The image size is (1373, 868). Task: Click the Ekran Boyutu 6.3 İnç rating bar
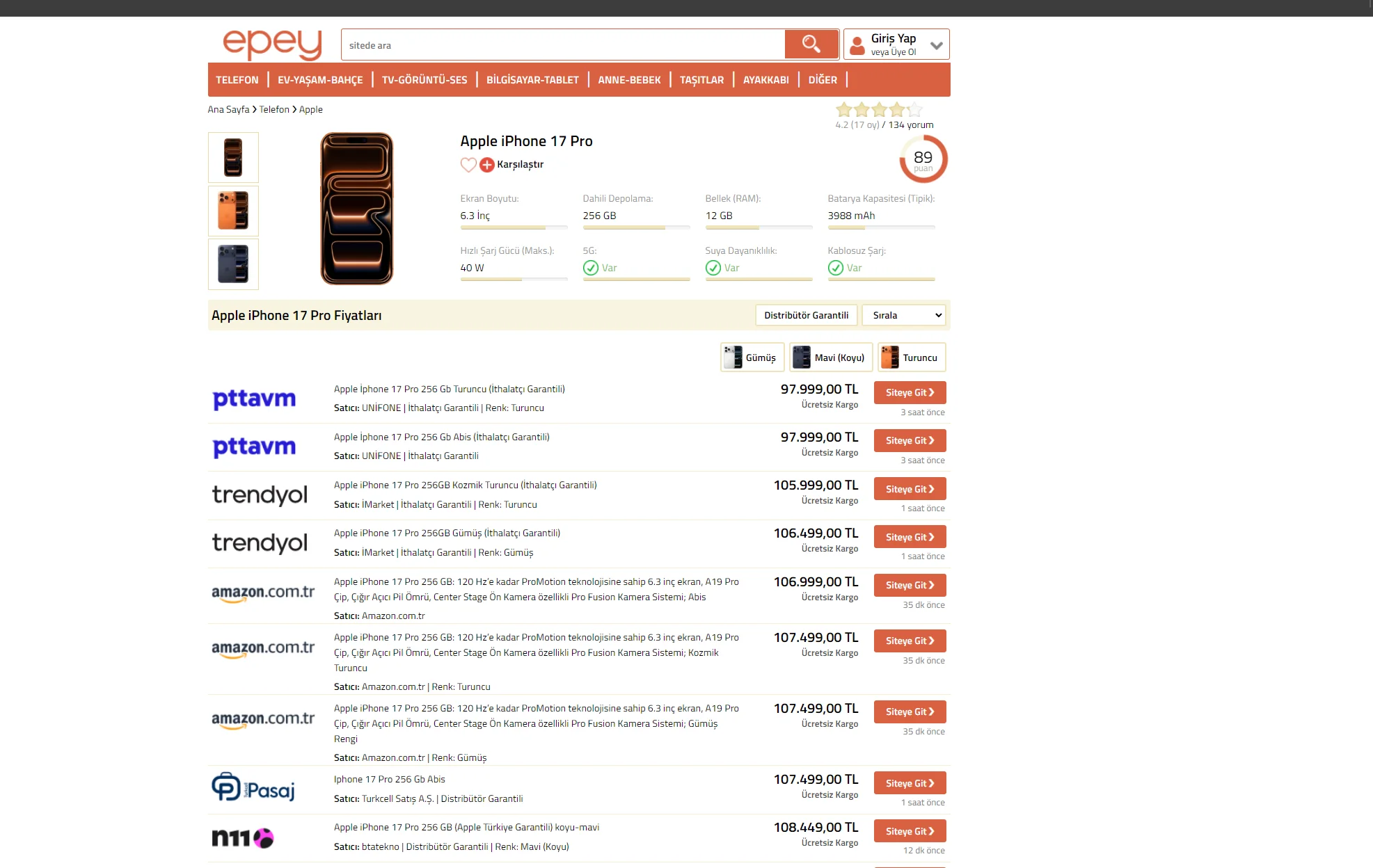coord(514,227)
